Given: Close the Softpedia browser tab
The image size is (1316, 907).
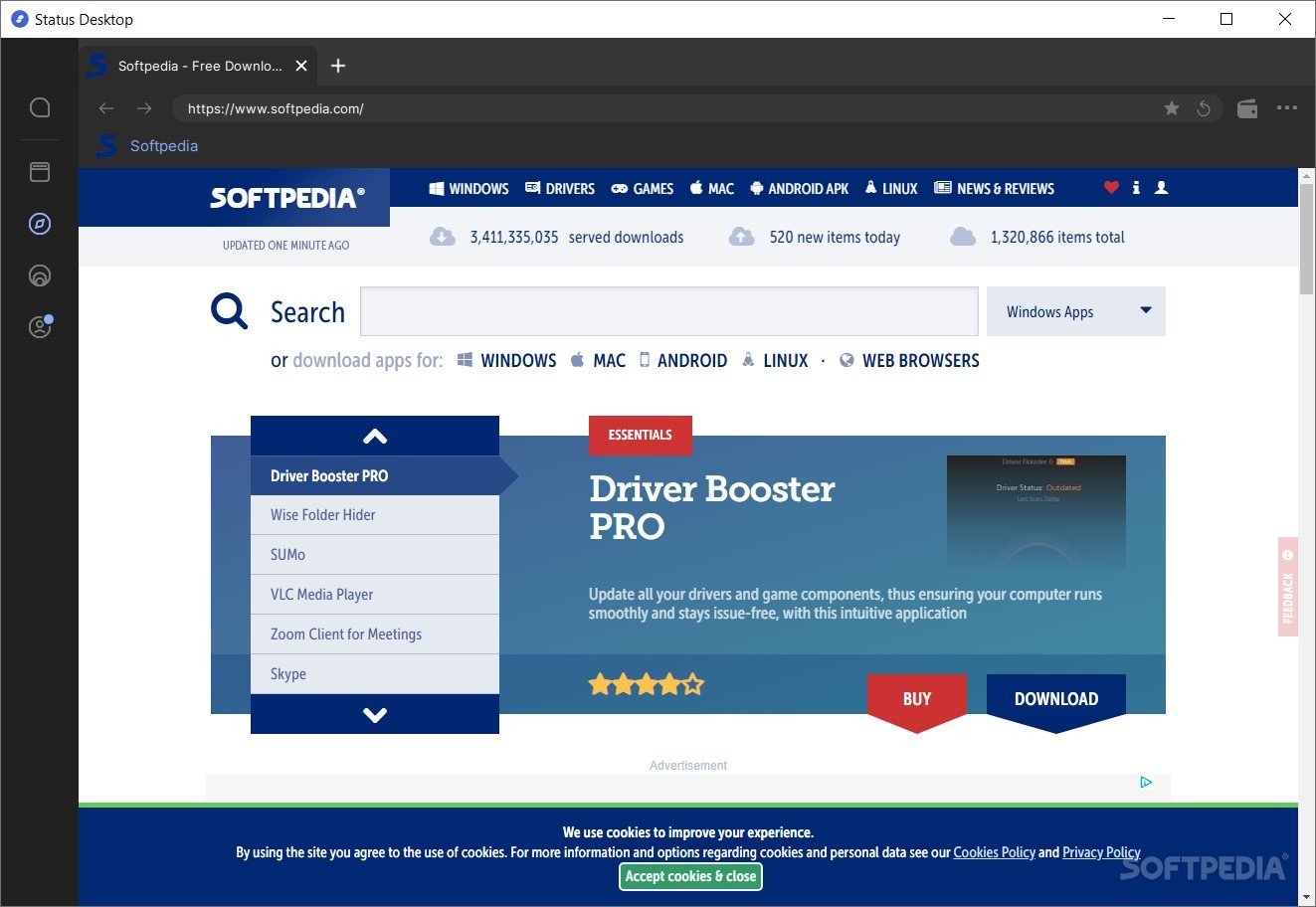Looking at the screenshot, I should click(301, 66).
